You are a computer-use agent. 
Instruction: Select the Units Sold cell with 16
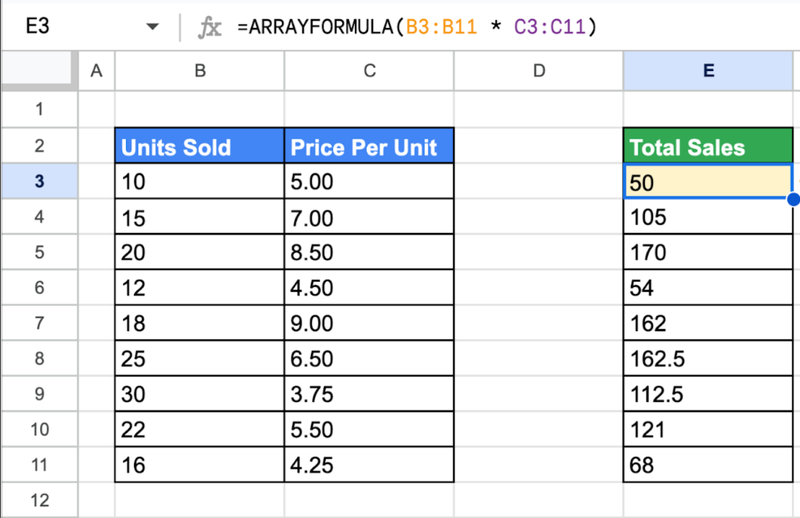tap(199, 465)
